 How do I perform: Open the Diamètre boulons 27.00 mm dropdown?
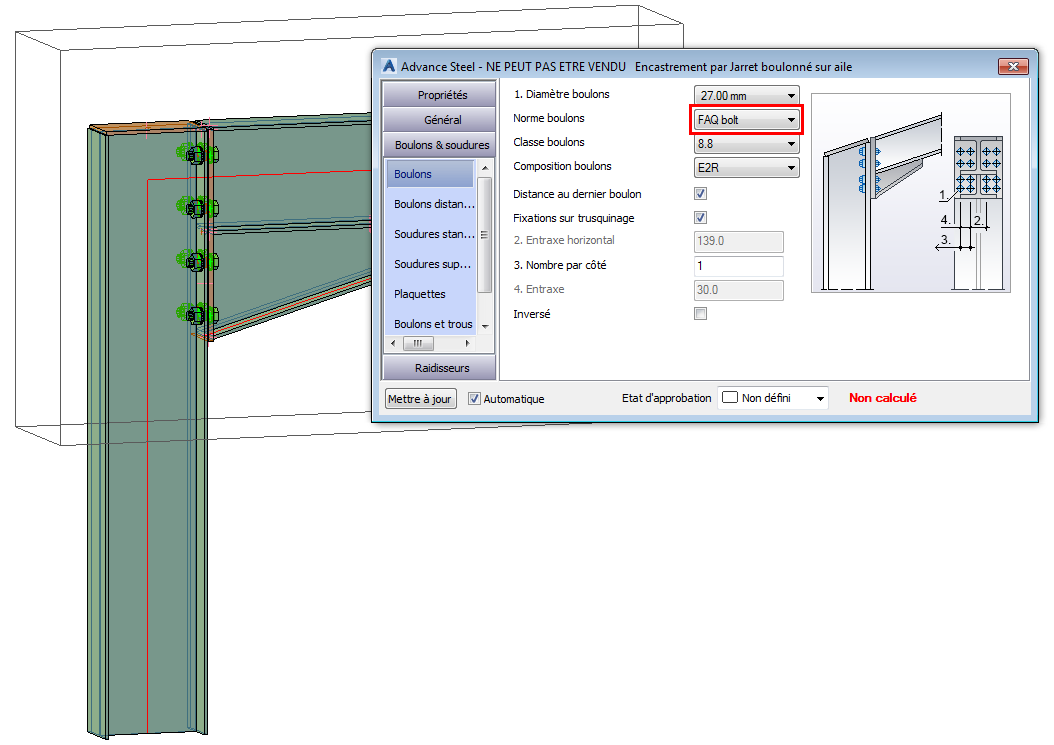746,95
